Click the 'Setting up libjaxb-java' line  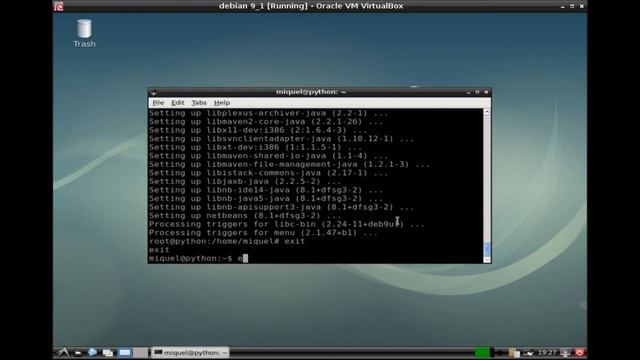(x=244, y=181)
